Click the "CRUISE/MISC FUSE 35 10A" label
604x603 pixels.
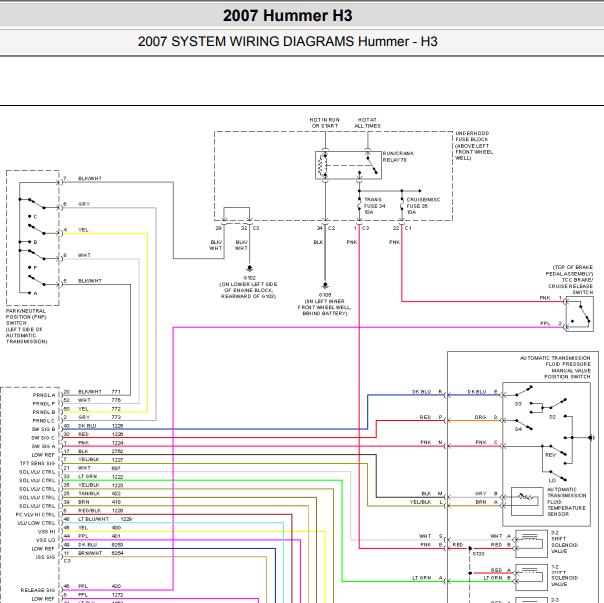[423, 206]
